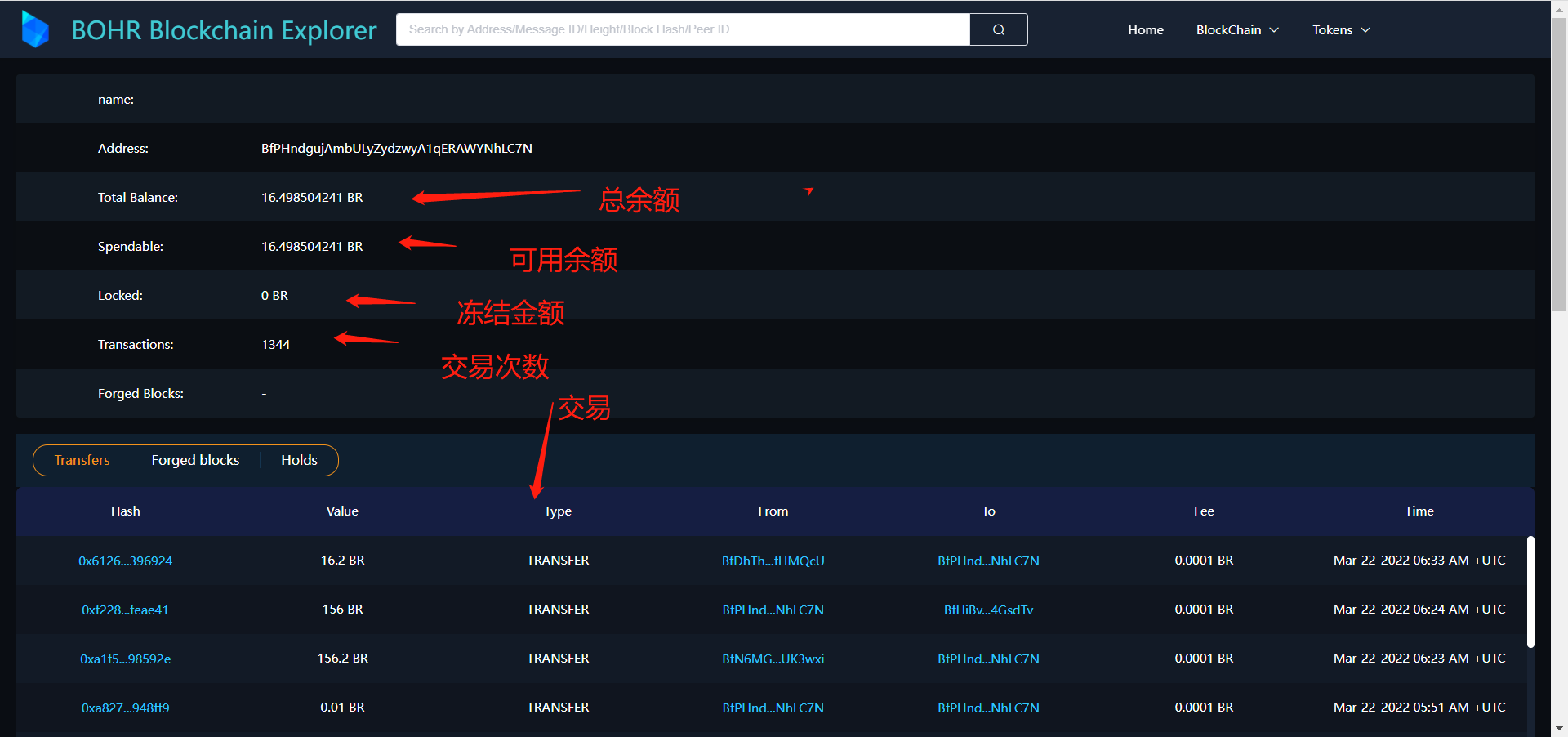Click the address search input field
1568x737 pixels.
pos(682,29)
